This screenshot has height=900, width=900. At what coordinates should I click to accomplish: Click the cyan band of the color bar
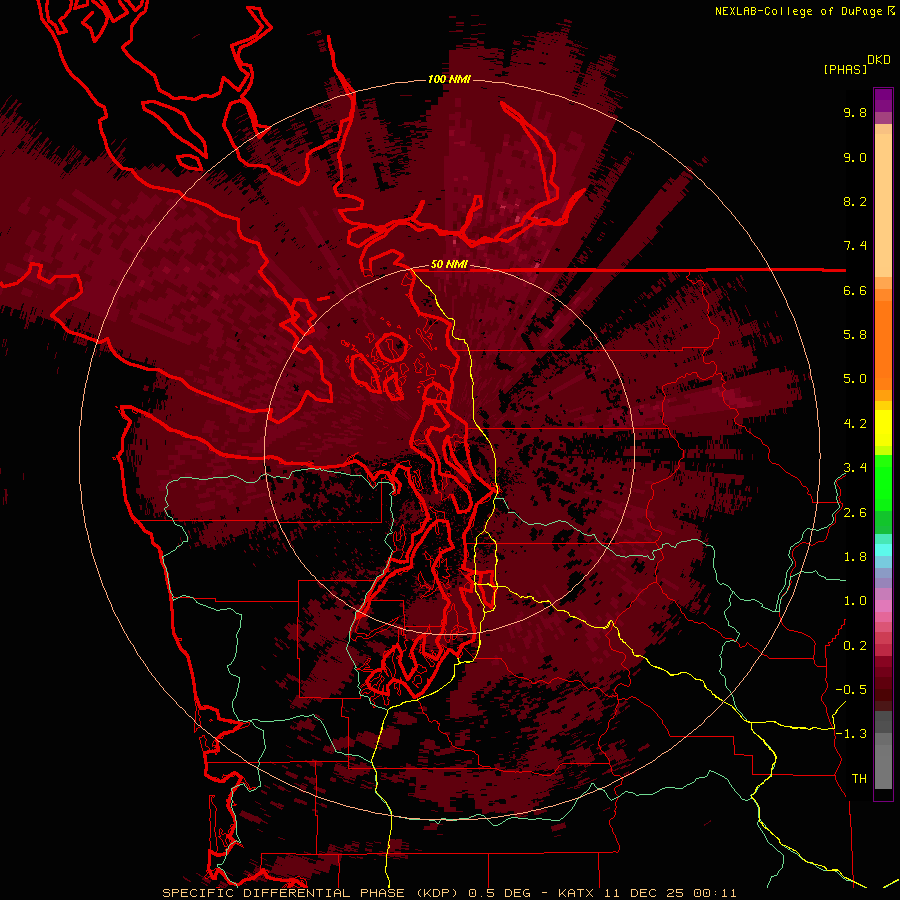point(883,550)
